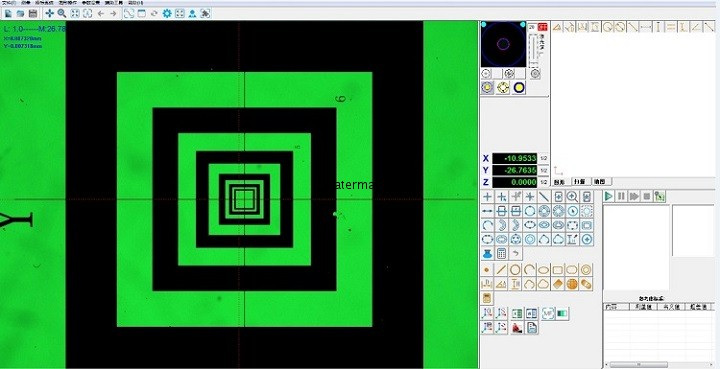Open the blue gear settings icon
This screenshot has width=720, height=369.
pyautogui.click(x=167, y=14)
